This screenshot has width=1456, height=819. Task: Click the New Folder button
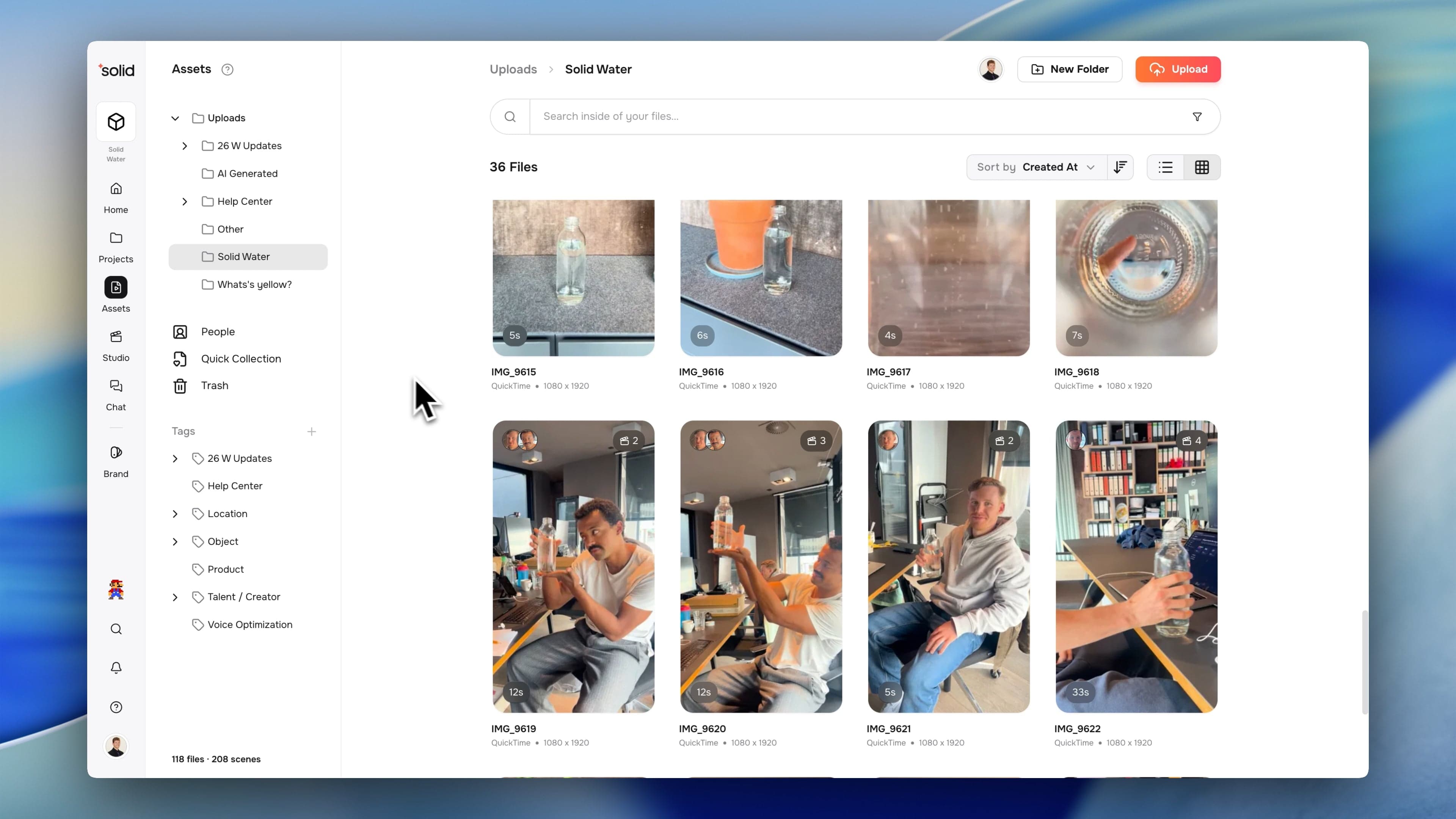coord(1069,69)
